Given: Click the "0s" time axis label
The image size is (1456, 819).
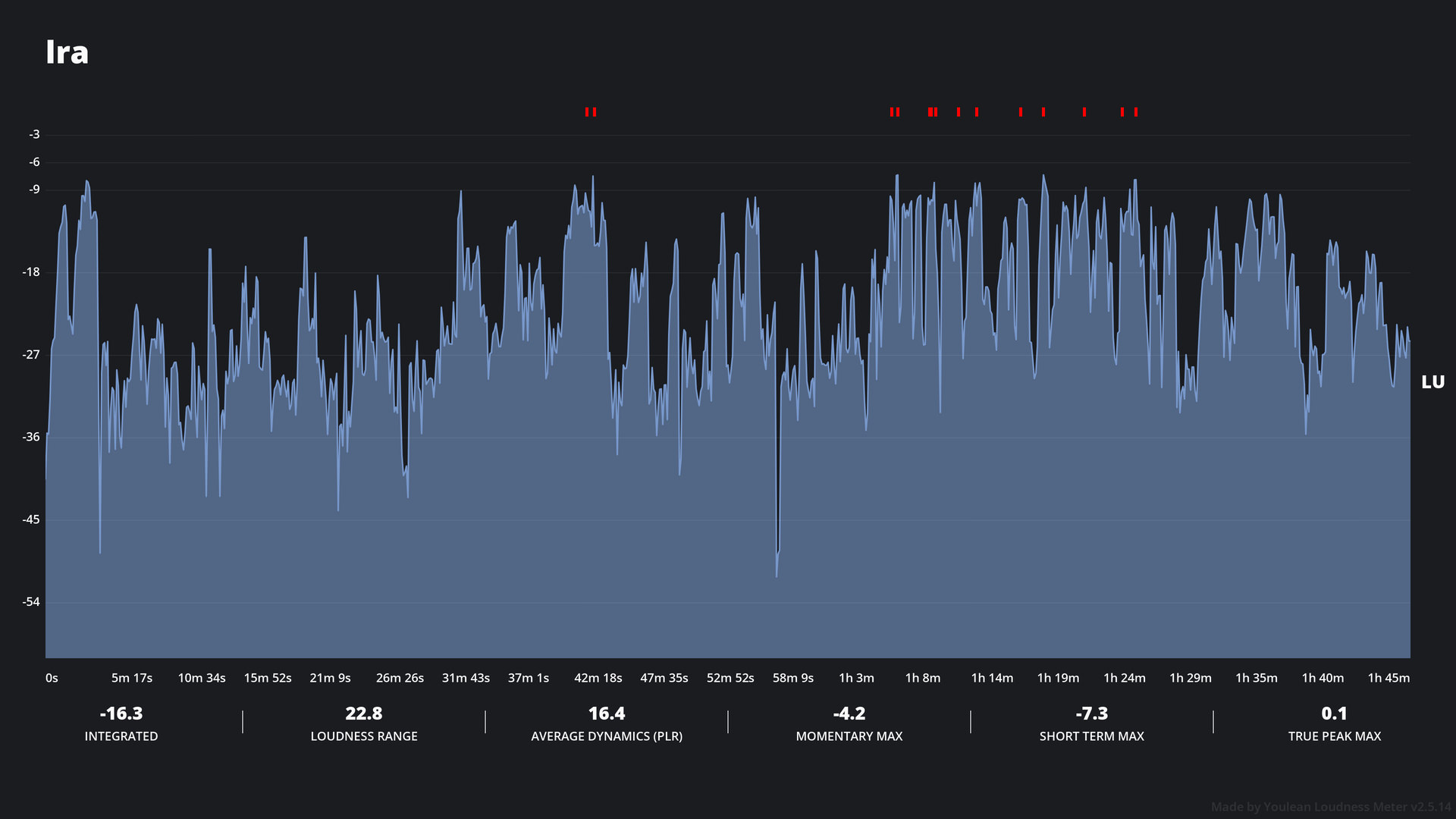Looking at the screenshot, I should (52, 678).
